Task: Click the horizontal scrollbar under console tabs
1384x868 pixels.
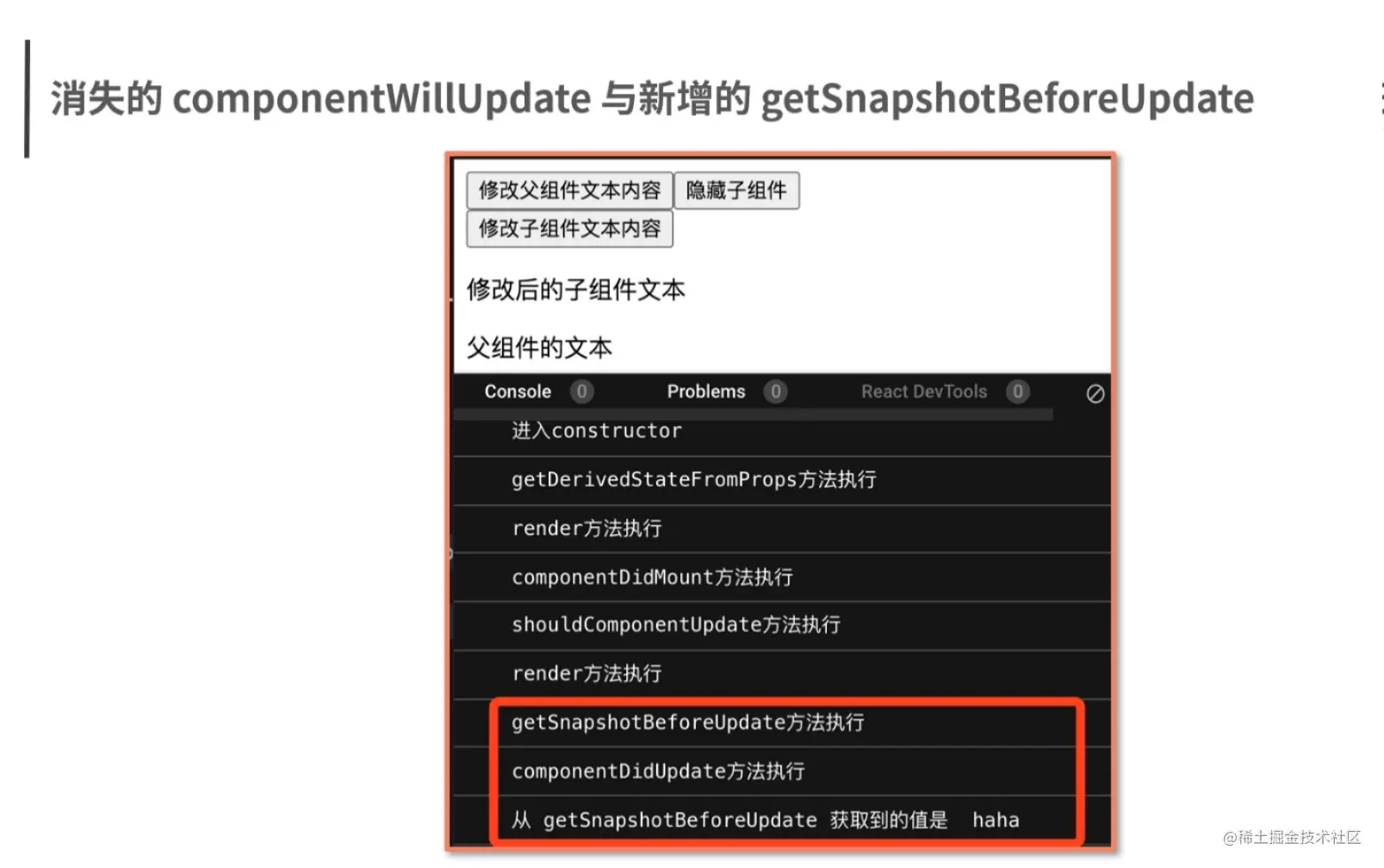Action: point(754,415)
